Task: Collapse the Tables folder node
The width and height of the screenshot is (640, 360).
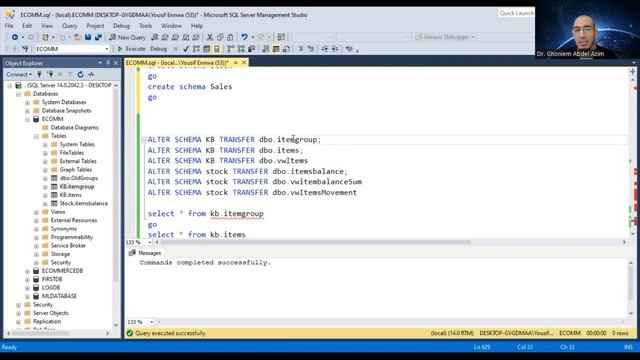Action: click(36, 136)
